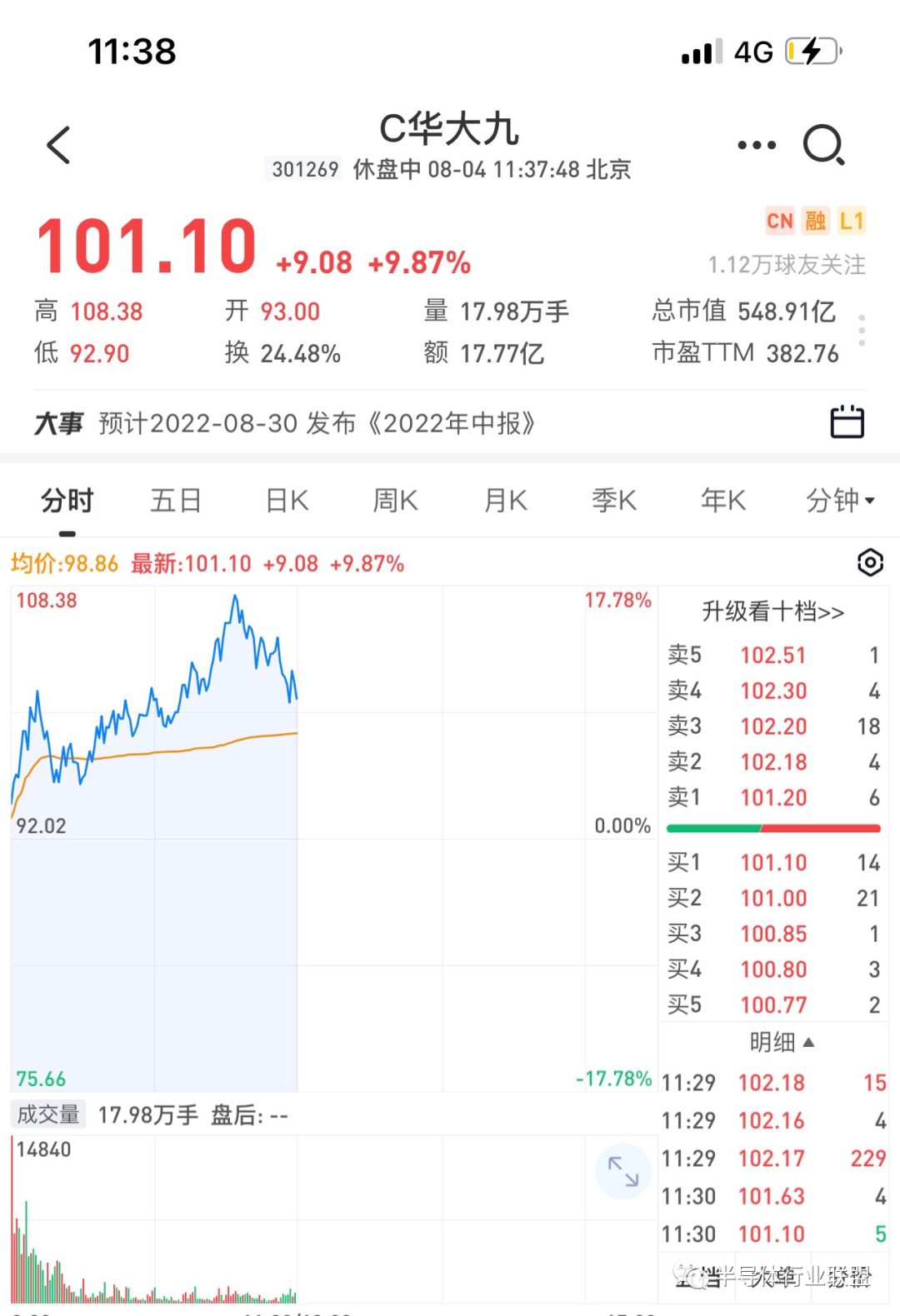Tap 升级看十档 upgrade link
Screen dimensions: 900x1316
click(773, 611)
